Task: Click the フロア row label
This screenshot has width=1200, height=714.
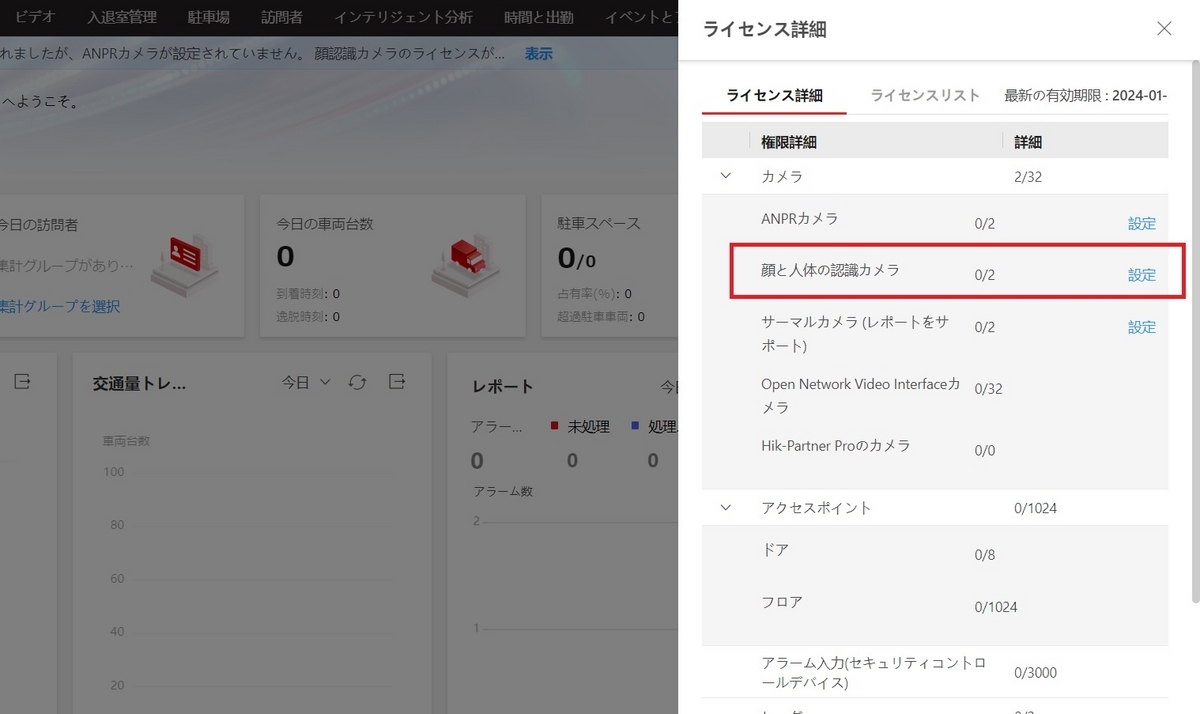Action: (x=782, y=602)
